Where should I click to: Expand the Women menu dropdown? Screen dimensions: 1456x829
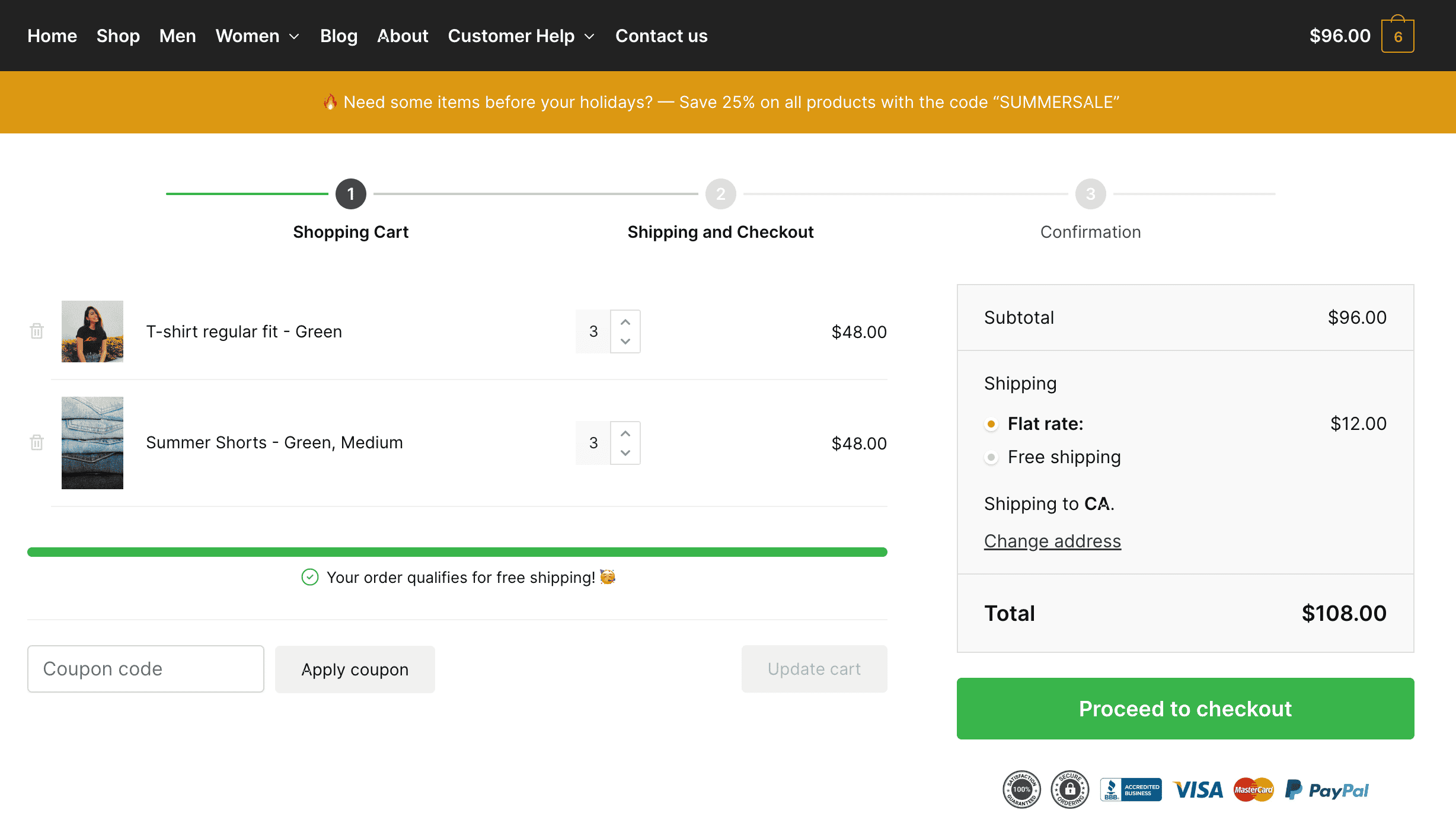tap(257, 36)
